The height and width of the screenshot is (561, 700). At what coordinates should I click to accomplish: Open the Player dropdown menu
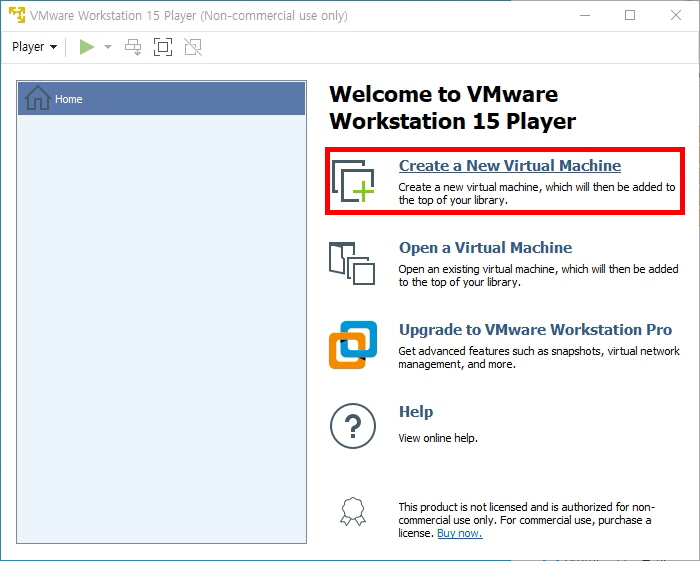(34, 47)
